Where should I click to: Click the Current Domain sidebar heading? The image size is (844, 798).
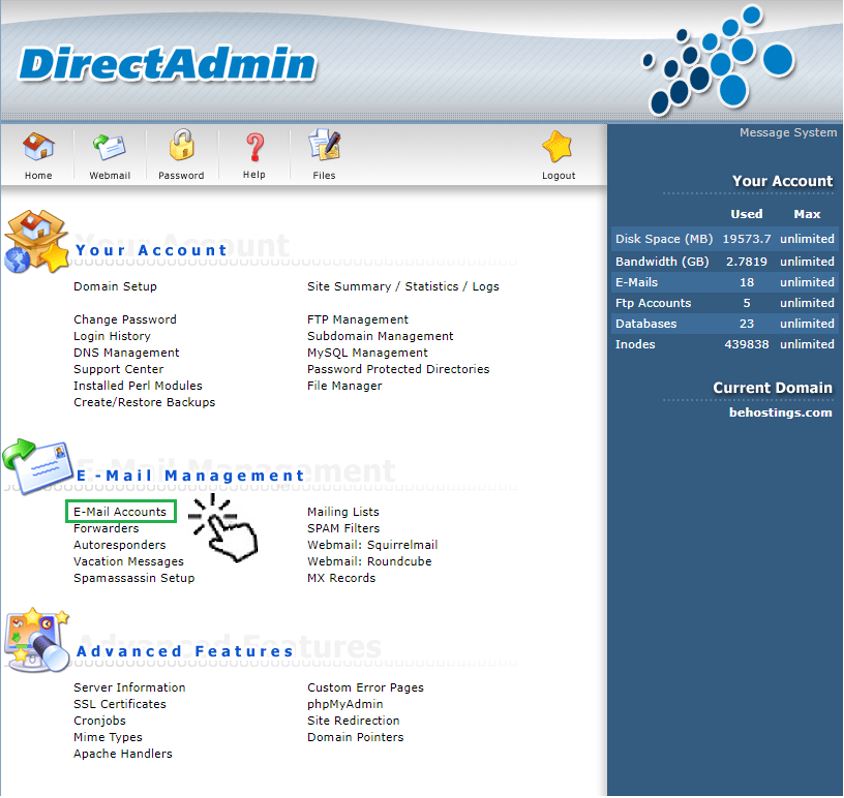click(x=773, y=388)
